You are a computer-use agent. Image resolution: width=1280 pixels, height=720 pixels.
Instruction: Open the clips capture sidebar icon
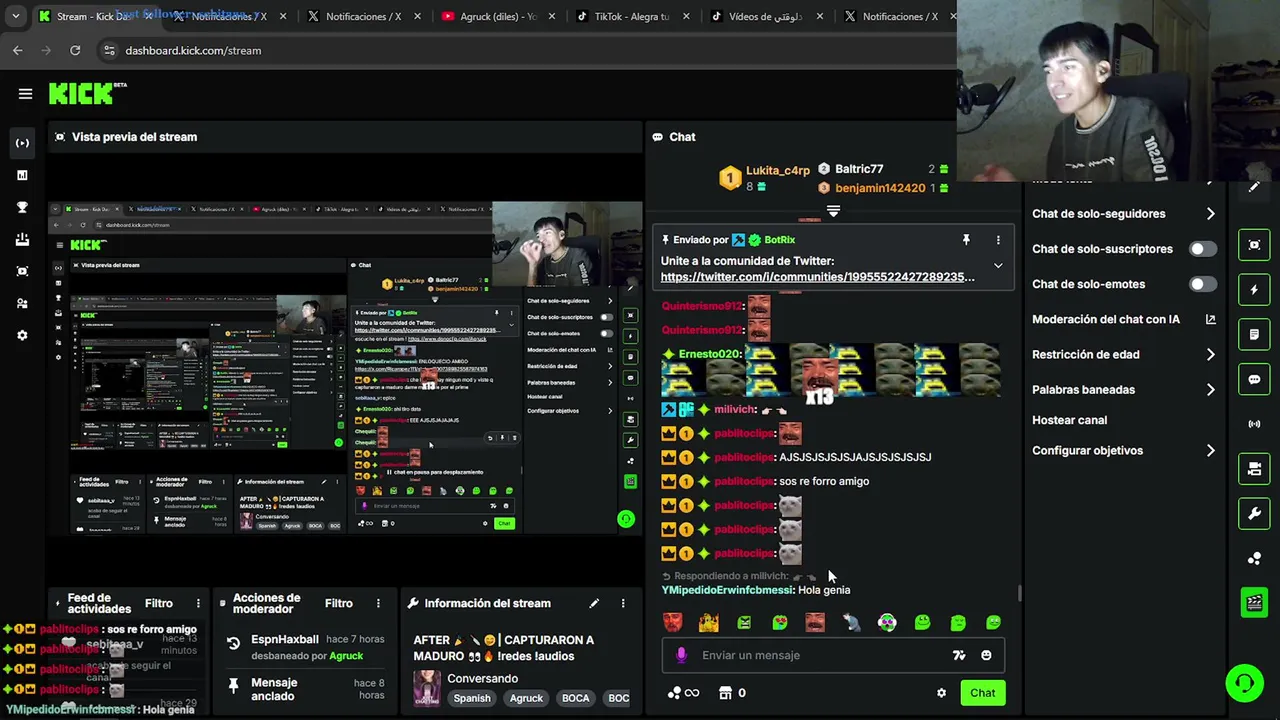coord(22,271)
